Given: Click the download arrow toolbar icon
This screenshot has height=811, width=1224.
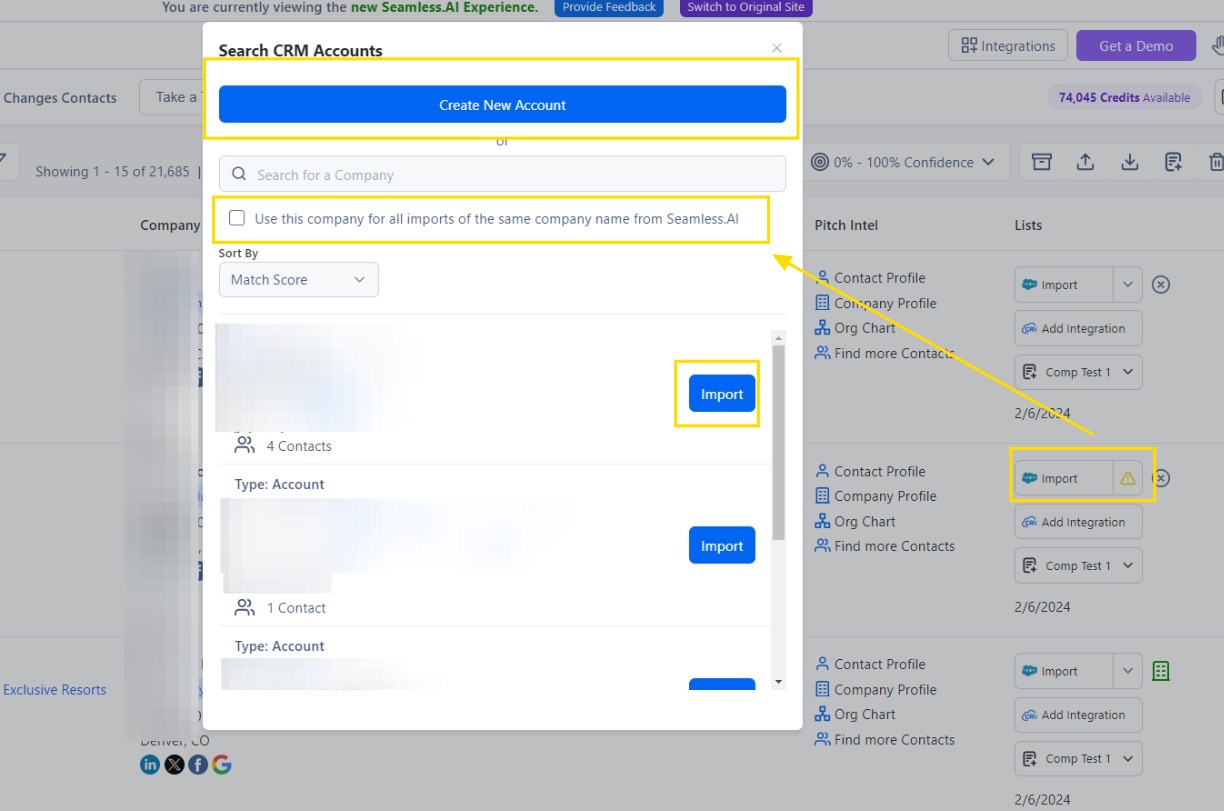Looking at the screenshot, I should (1130, 162).
